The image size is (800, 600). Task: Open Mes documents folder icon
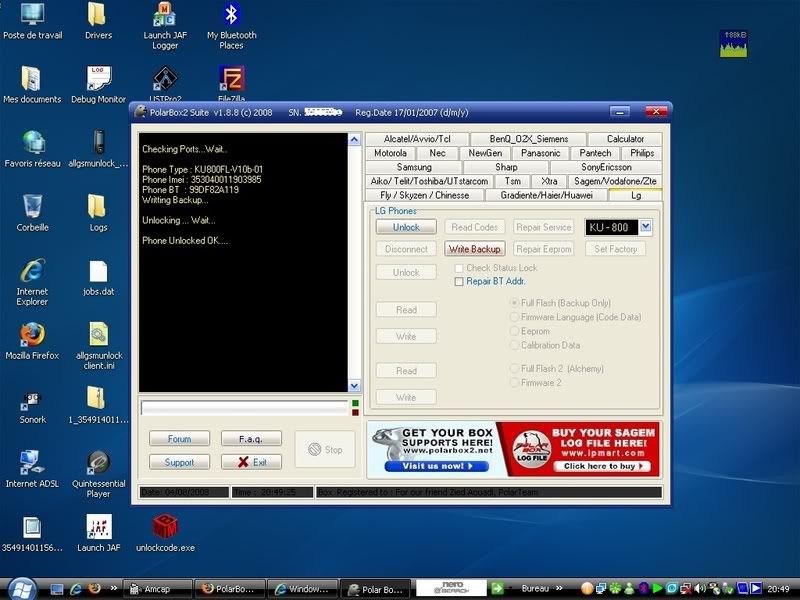click(x=32, y=84)
